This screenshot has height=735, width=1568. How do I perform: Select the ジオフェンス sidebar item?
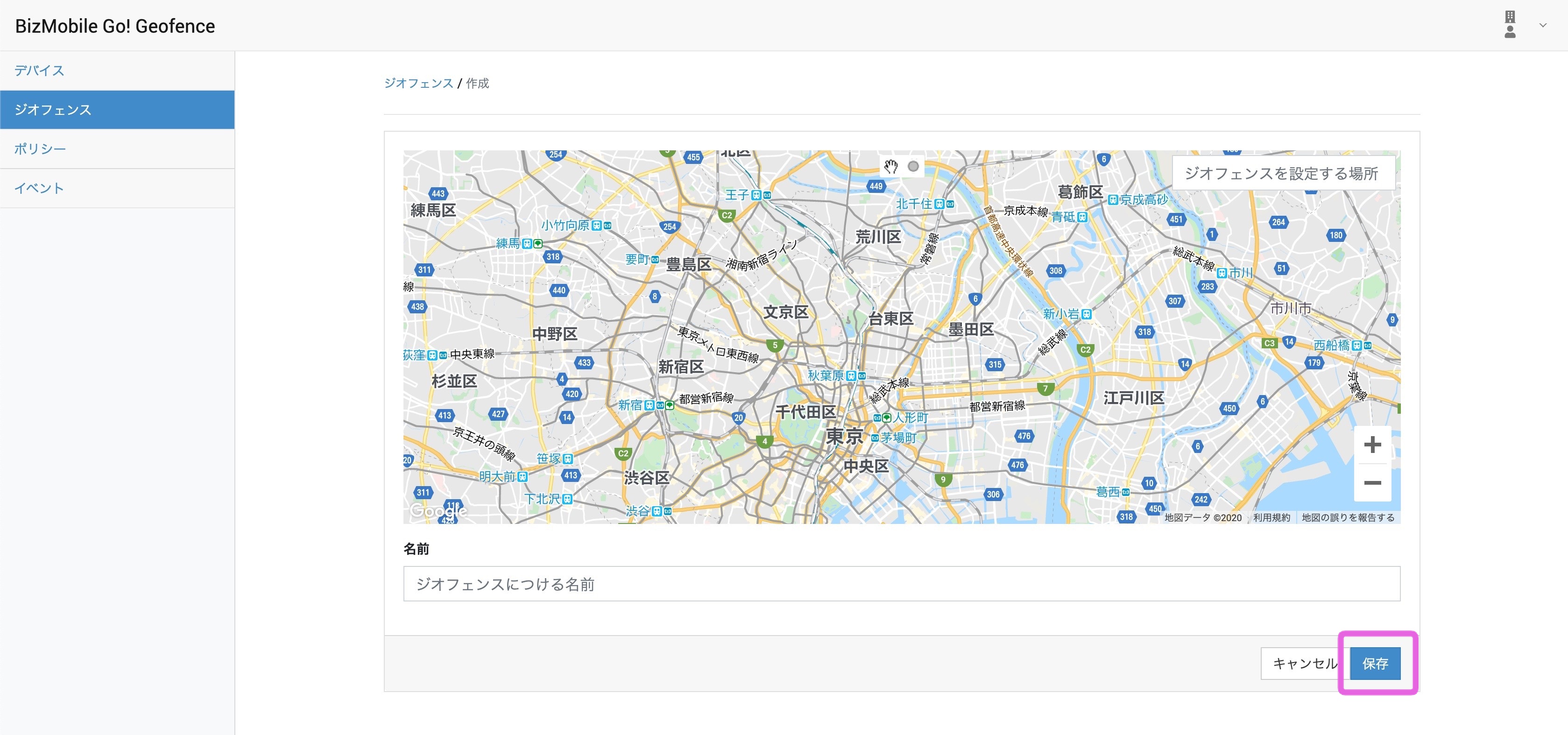[53, 110]
